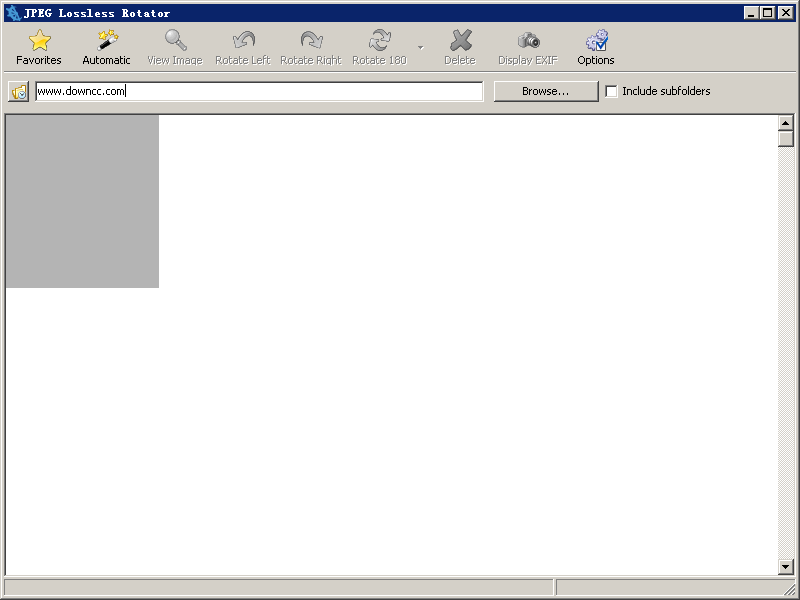Open the title bar application icon menu
The width and height of the screenshot is (800, 600).
[x=12, y=13]
